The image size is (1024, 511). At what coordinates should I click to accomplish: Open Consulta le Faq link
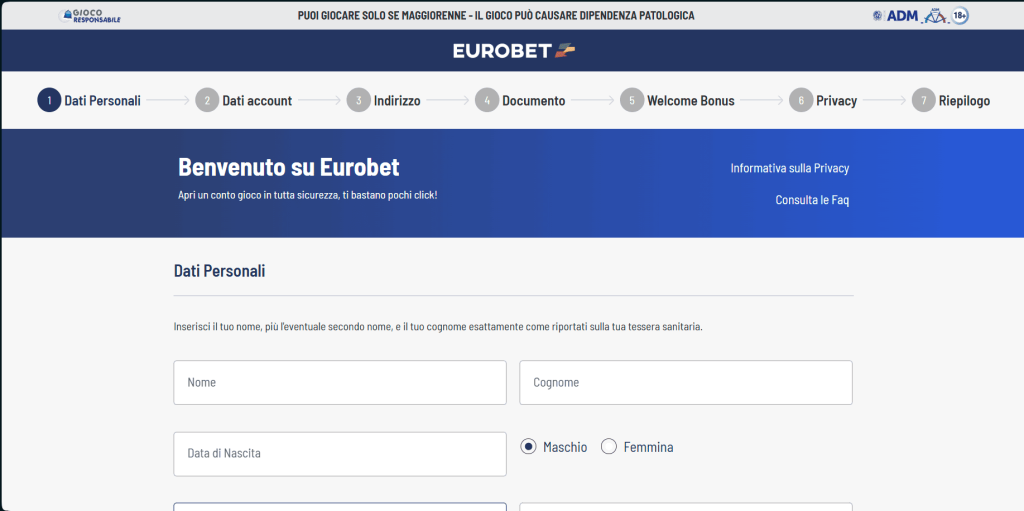[x=812, y=200]
